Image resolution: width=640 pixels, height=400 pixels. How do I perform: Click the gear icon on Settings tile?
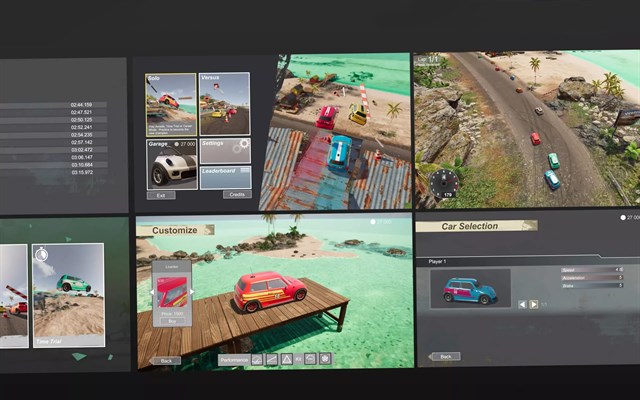coord(244,144)
